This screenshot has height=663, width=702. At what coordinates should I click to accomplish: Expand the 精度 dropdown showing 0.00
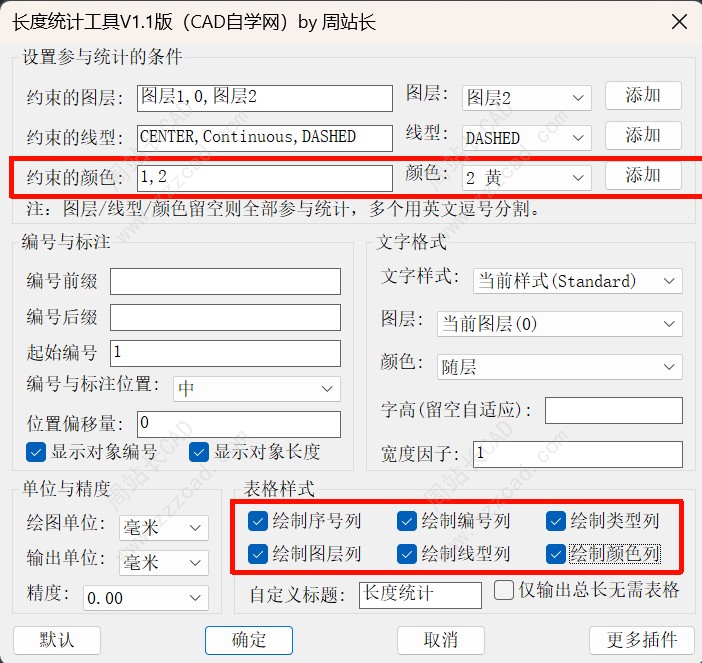(x=145, y=598)
